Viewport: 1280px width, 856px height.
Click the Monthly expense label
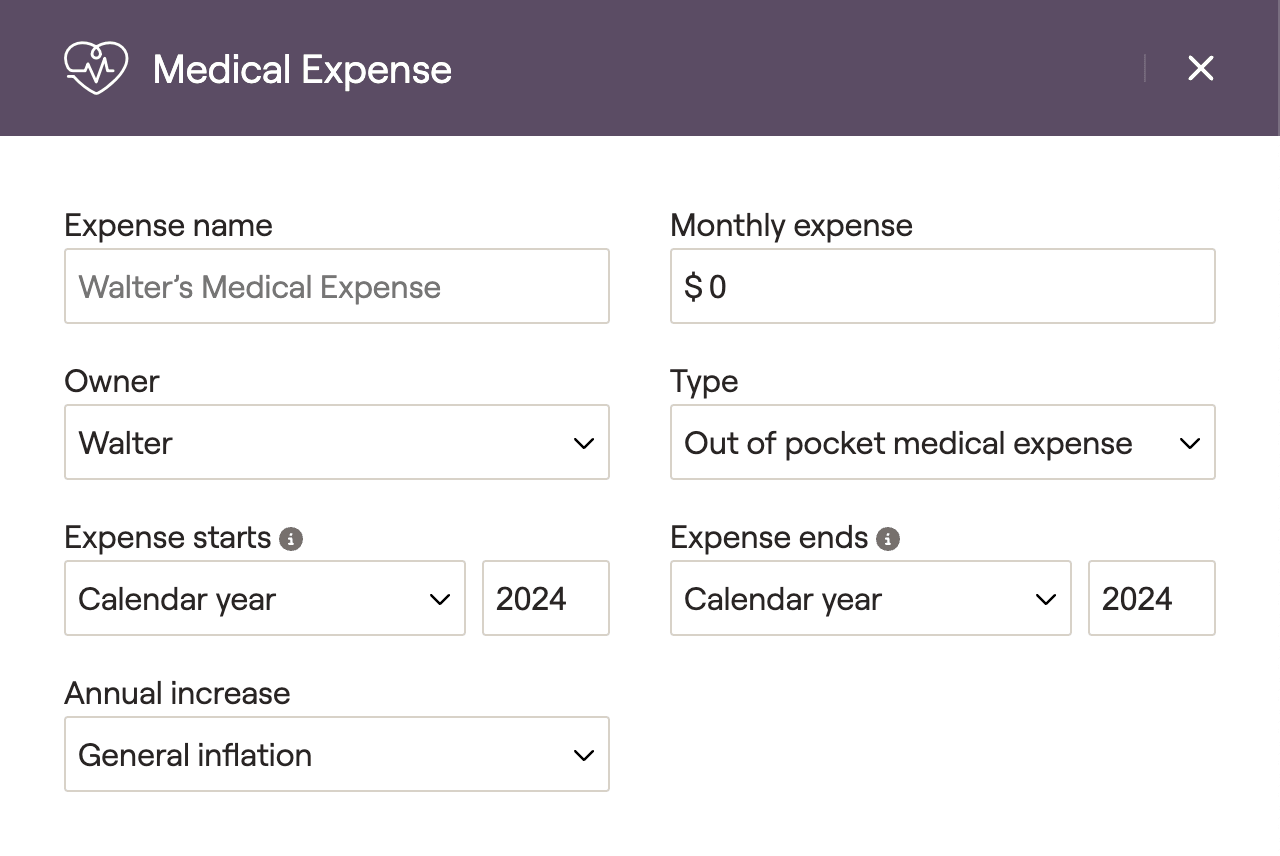pos(791,225)
